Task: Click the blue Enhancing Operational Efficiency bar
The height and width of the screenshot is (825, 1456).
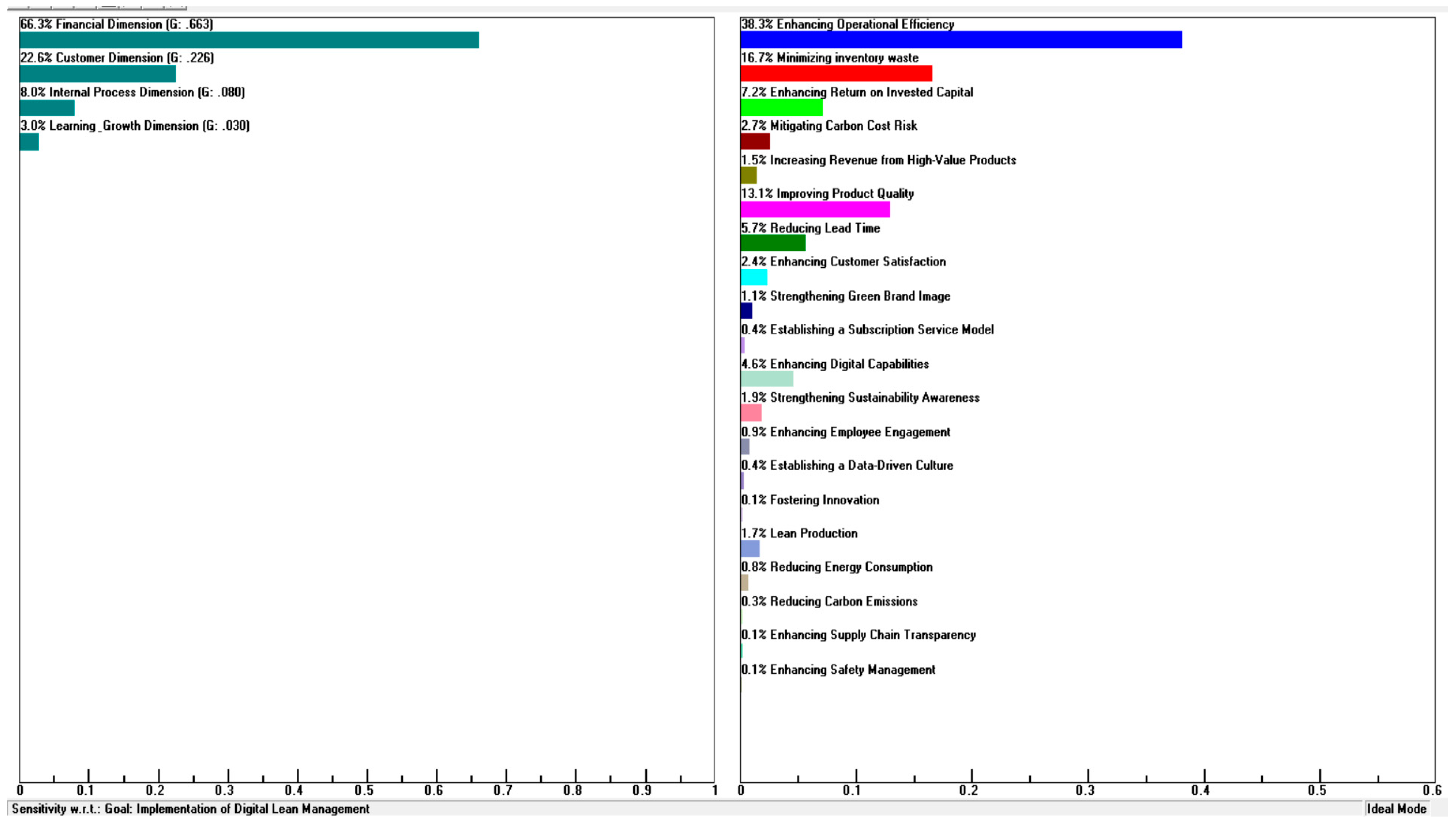Action: (961, 40)
